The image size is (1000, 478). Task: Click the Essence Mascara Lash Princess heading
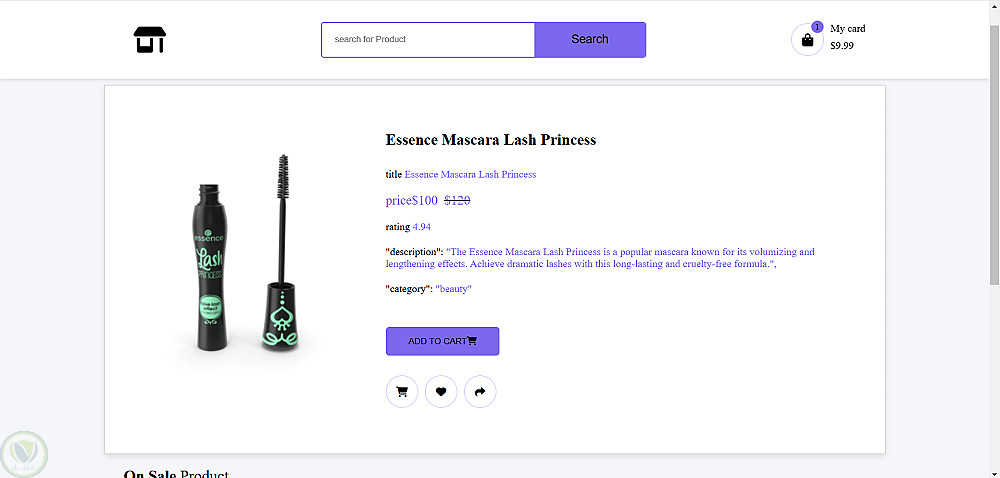(x=490, y=140)
